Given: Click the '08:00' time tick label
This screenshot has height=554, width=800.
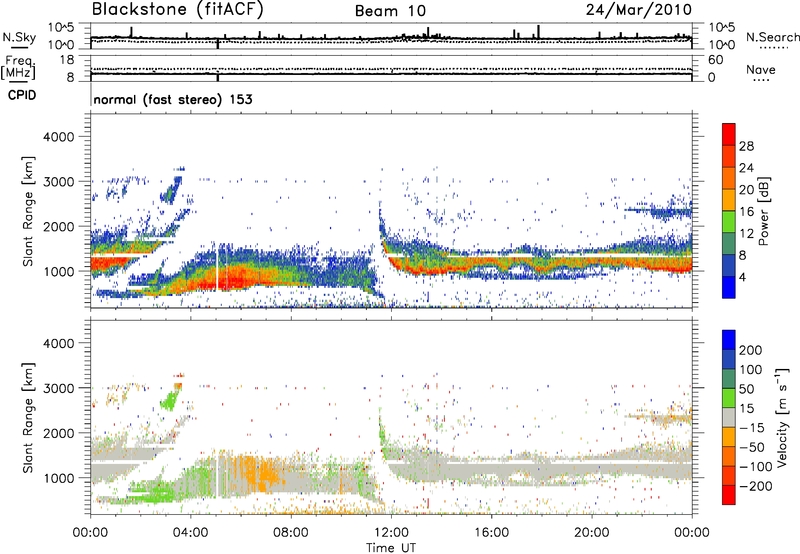Looking at the screenshot, I should pyautogui.click(x=291, y=533).
